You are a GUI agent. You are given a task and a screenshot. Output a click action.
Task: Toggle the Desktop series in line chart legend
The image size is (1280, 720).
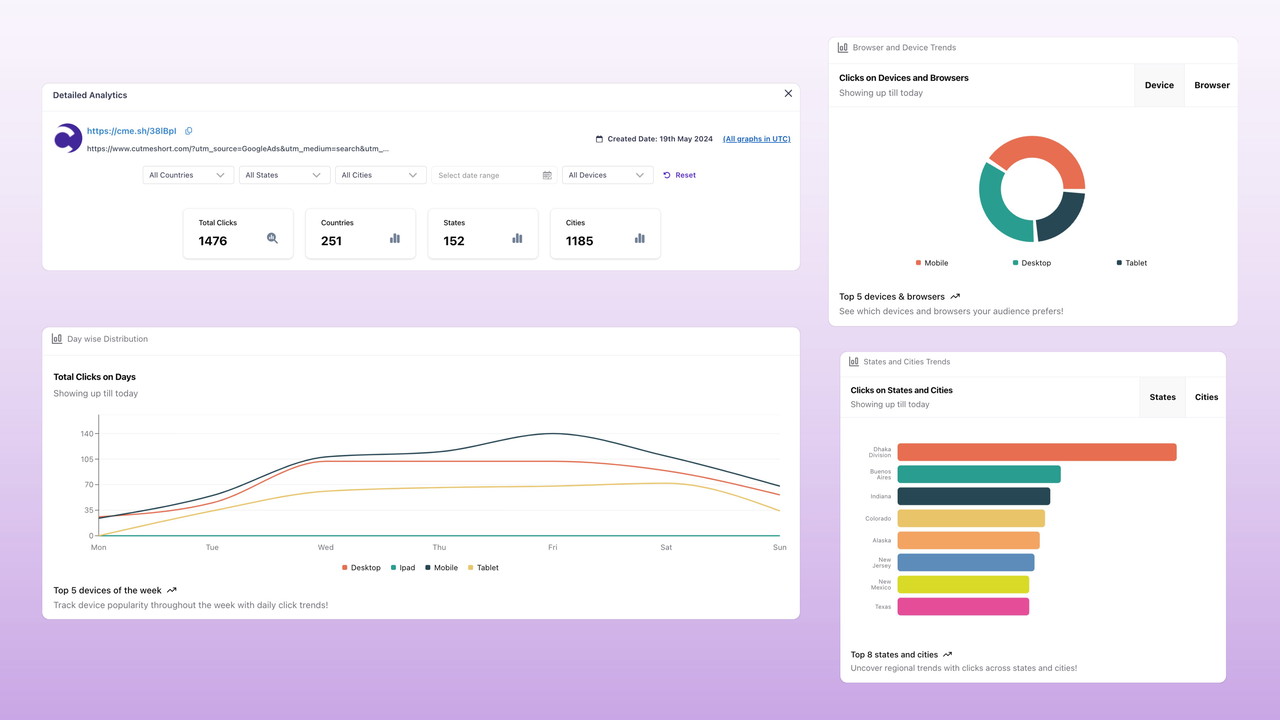pyautogui.click(x=361, y=568)
